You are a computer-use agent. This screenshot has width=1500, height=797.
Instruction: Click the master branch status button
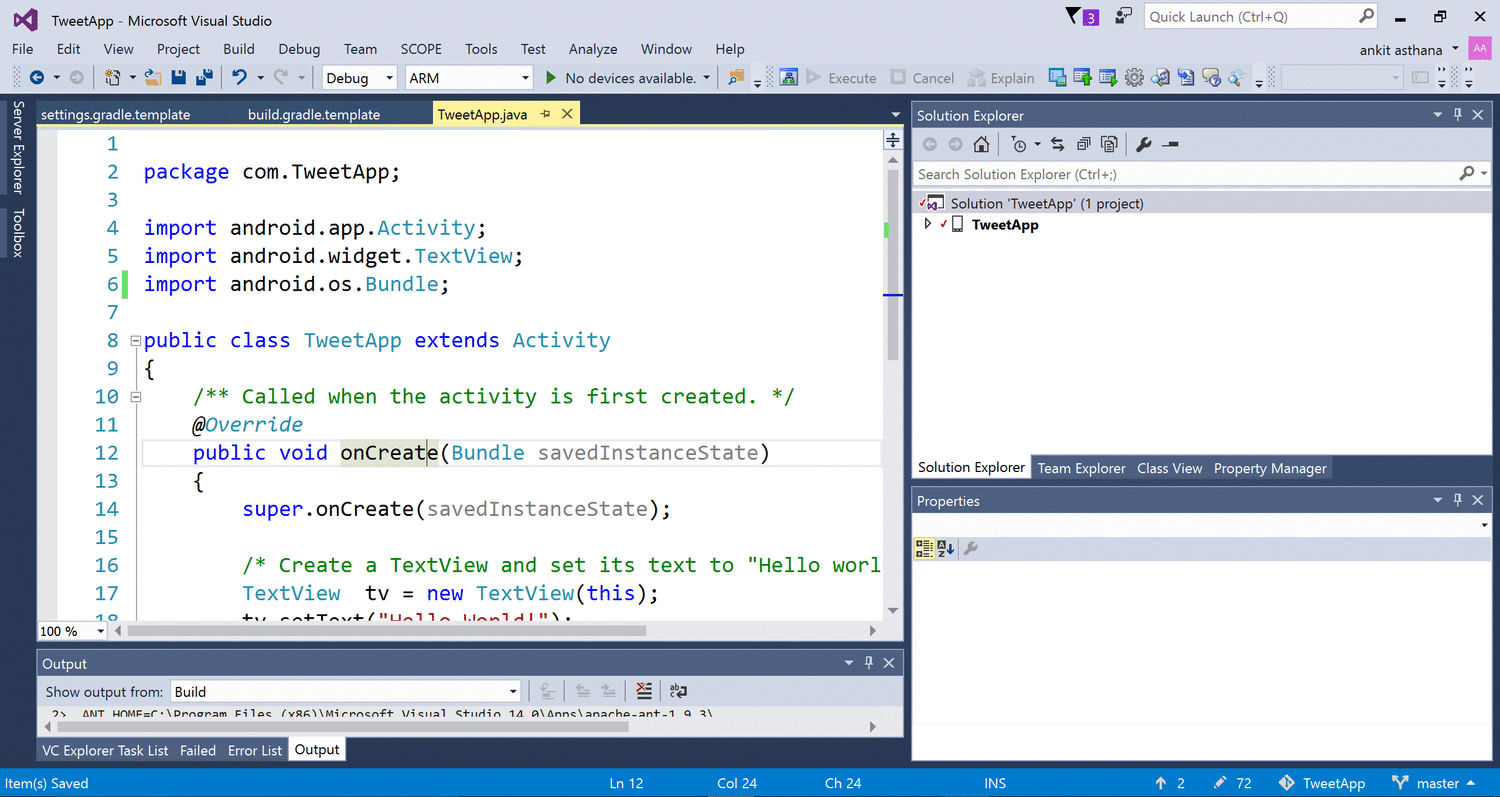click(1438, 783)
